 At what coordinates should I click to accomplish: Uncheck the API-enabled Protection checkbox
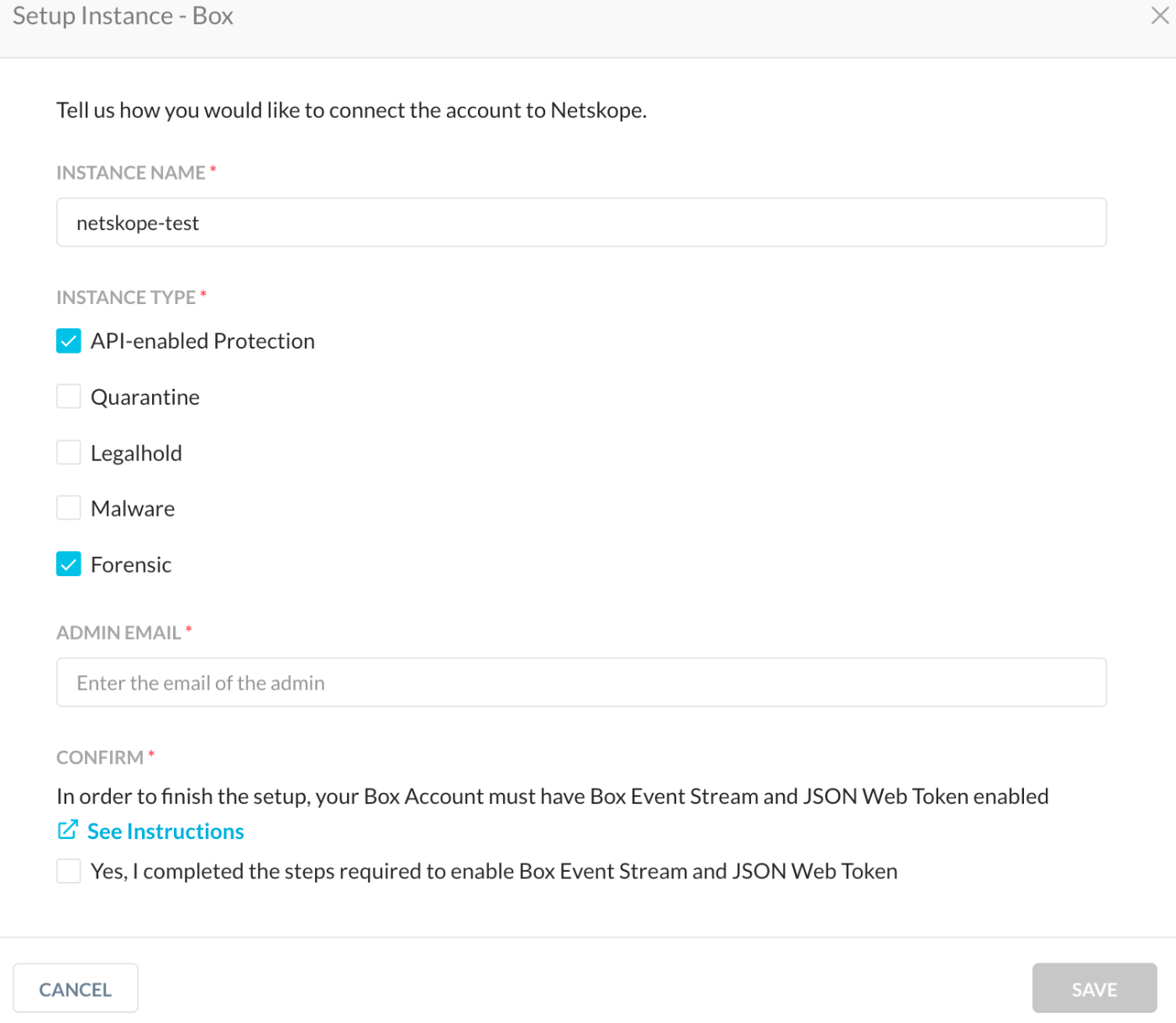point(69,341)
